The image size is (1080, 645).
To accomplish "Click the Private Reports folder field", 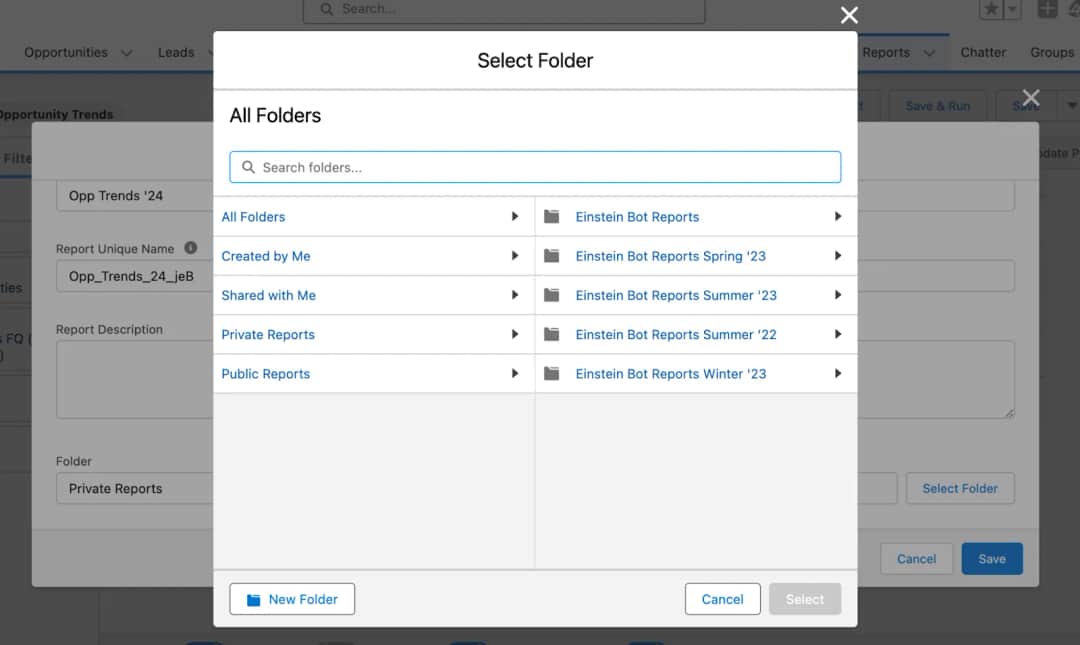I will click(134, 488).
